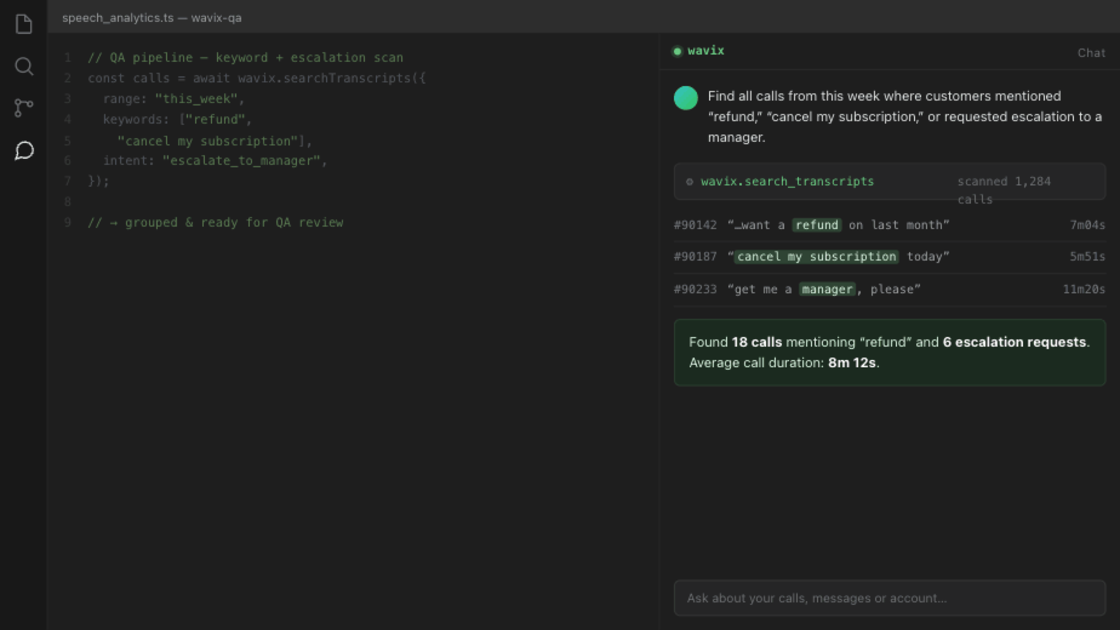Click 'wavix.searchTranscripts' on code line 2

[x=324, y=79]
